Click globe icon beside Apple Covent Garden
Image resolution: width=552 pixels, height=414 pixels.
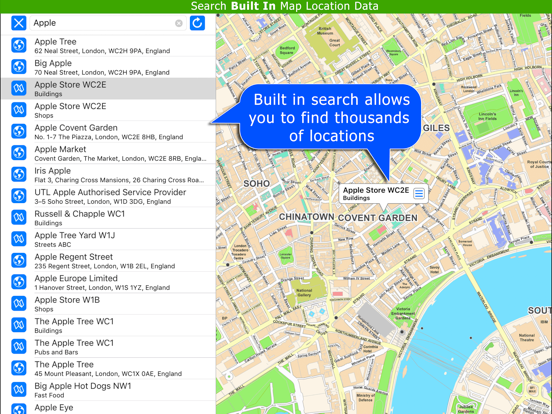19,131
